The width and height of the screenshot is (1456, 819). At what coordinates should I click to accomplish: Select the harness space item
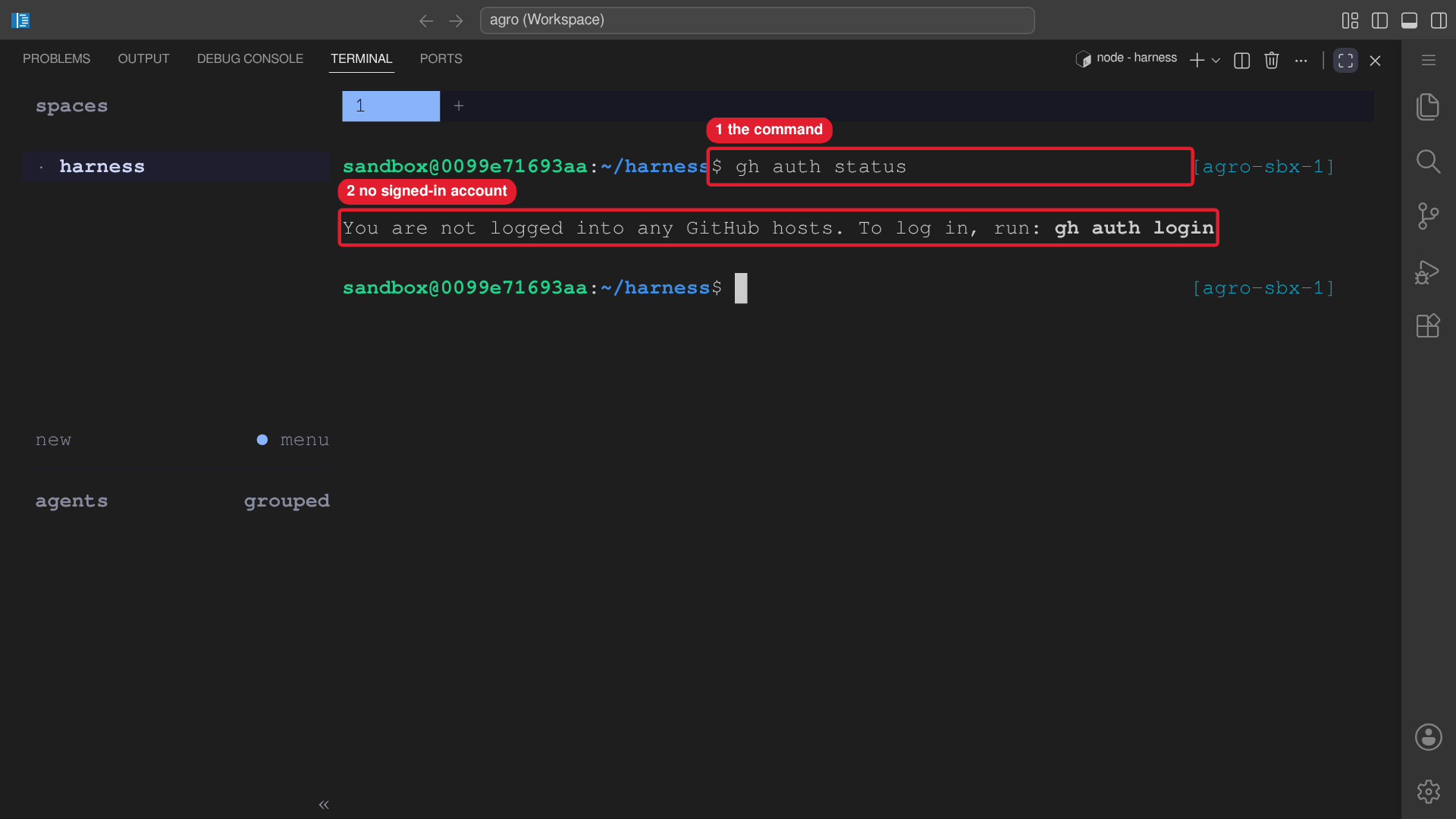tap(176, 167)
